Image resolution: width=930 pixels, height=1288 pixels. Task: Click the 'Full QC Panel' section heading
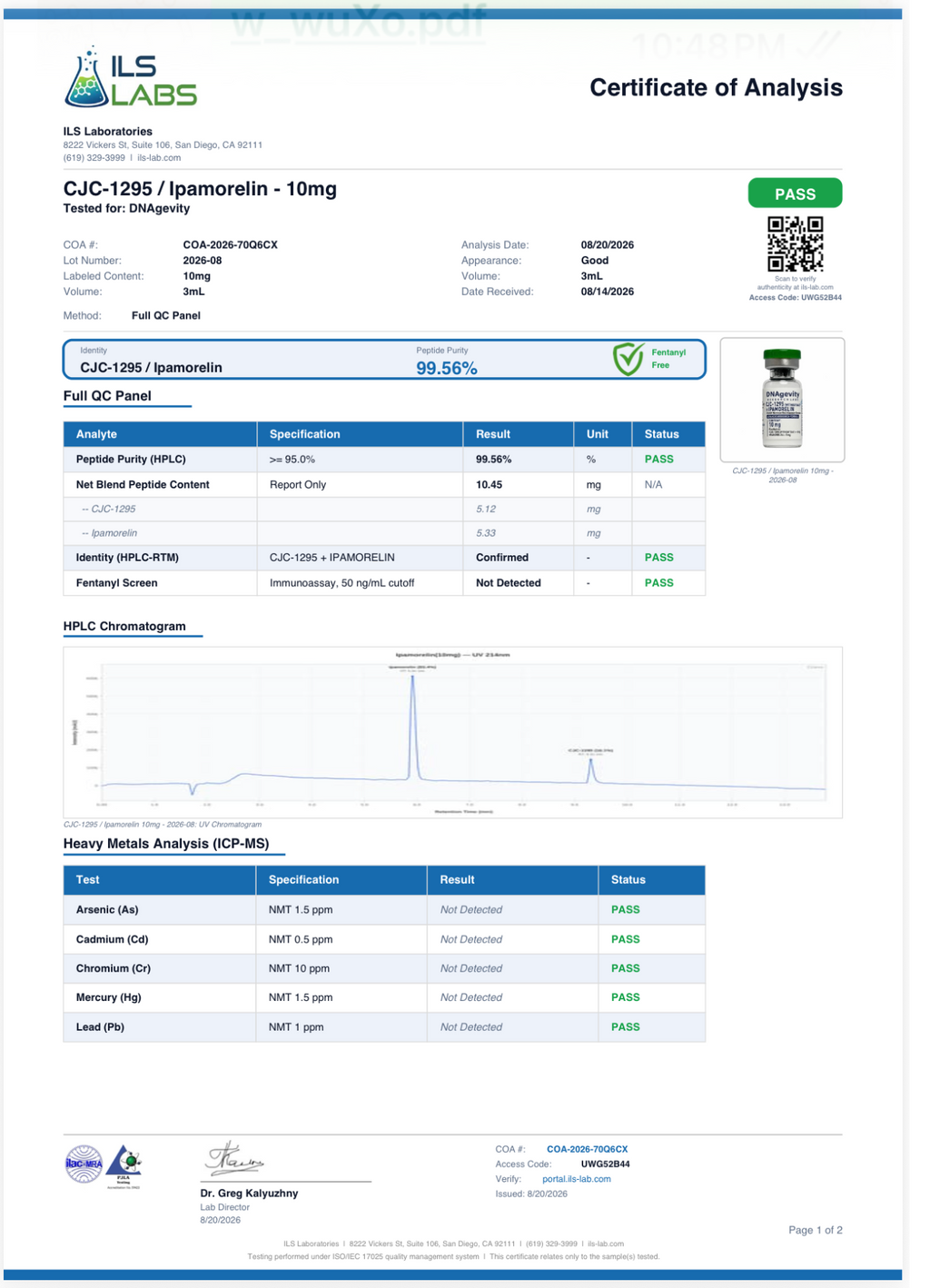point(107,396)
